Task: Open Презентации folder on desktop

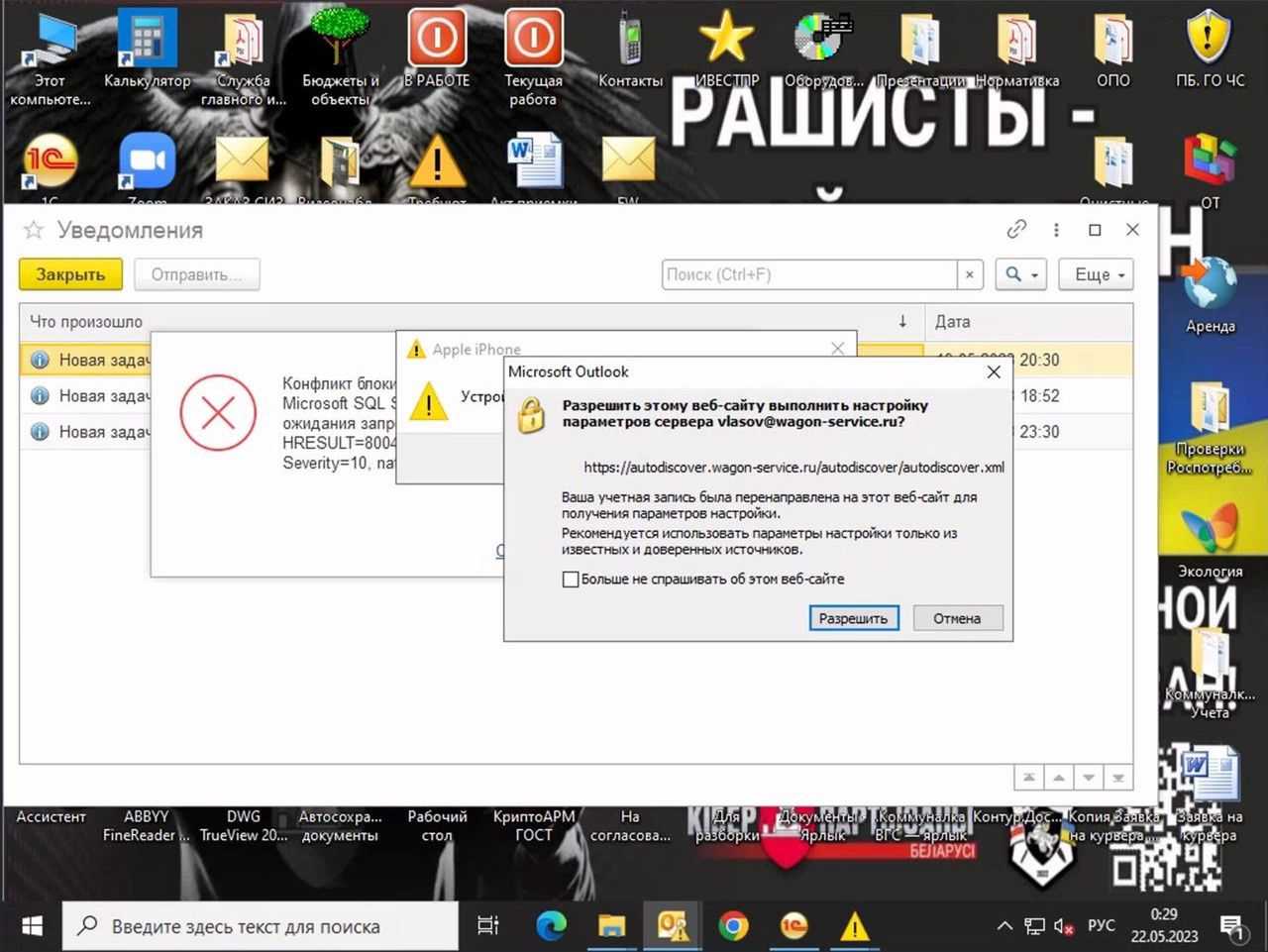Action: [x=920, y=50]
